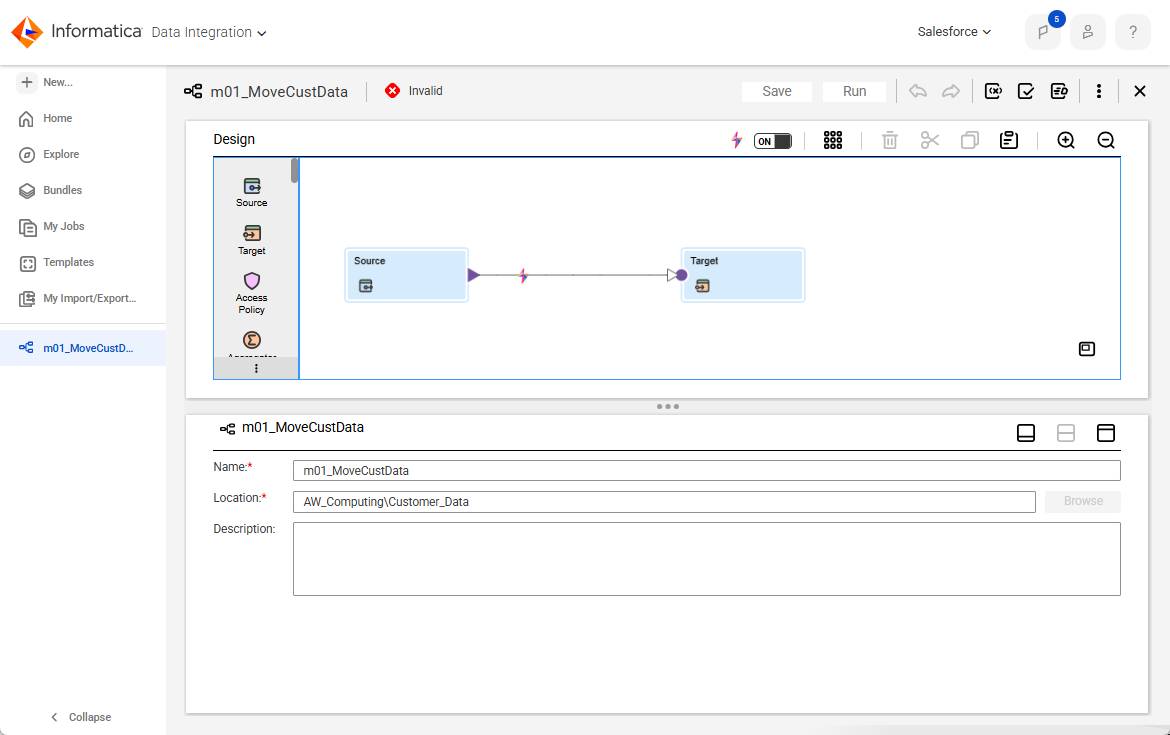Click the panel splitter three-dots handle
Image resolution: width=1170 pixels, height=735 pixels.
668,407
